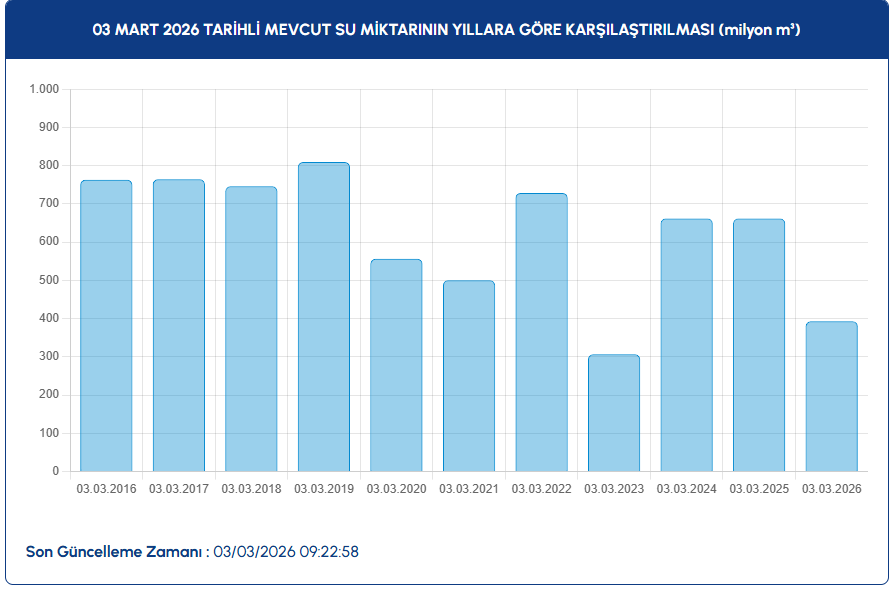896x589 pixels.
Task: Click the 03.03.2019 x-axis date label
Action: click(x=323, y=489)
